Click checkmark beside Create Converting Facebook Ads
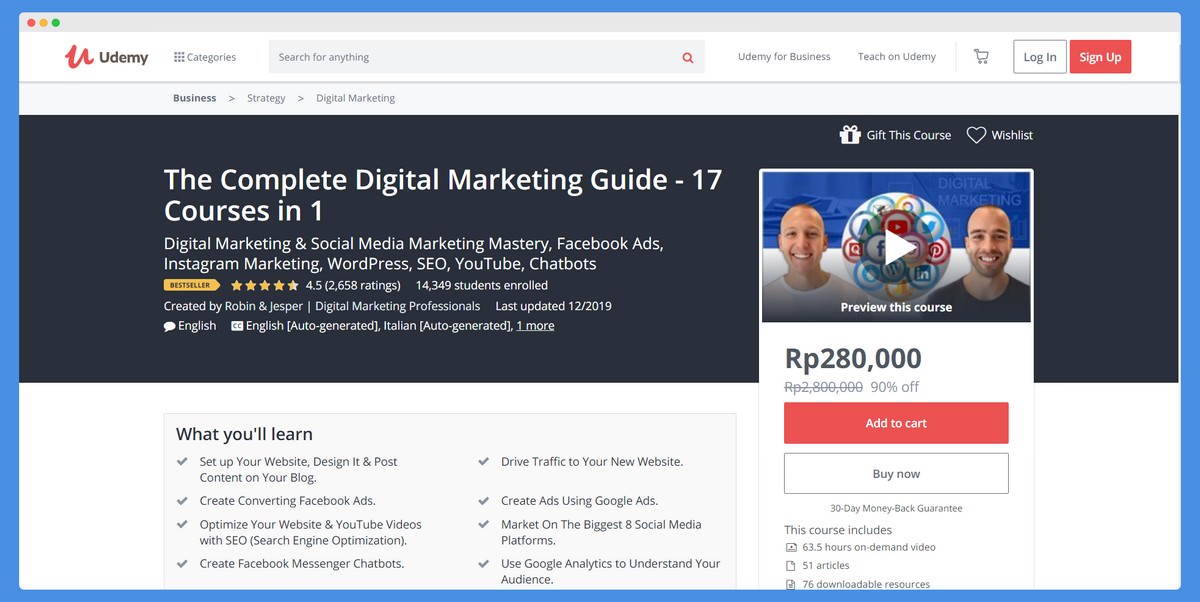The width and height of the screenshot is (1200, 602). 182,500
